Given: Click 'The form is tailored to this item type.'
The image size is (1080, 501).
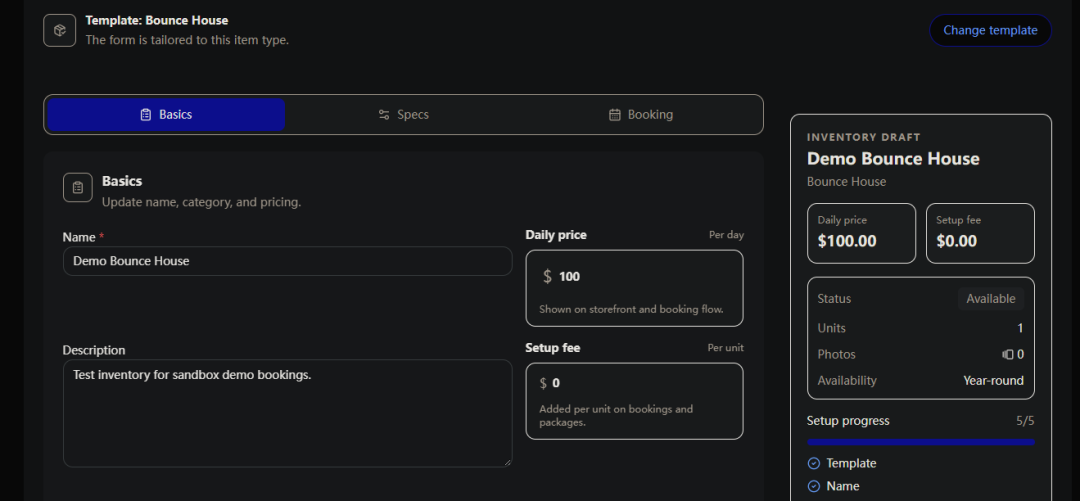Looking at the screenshot, I should coord(187,40).
